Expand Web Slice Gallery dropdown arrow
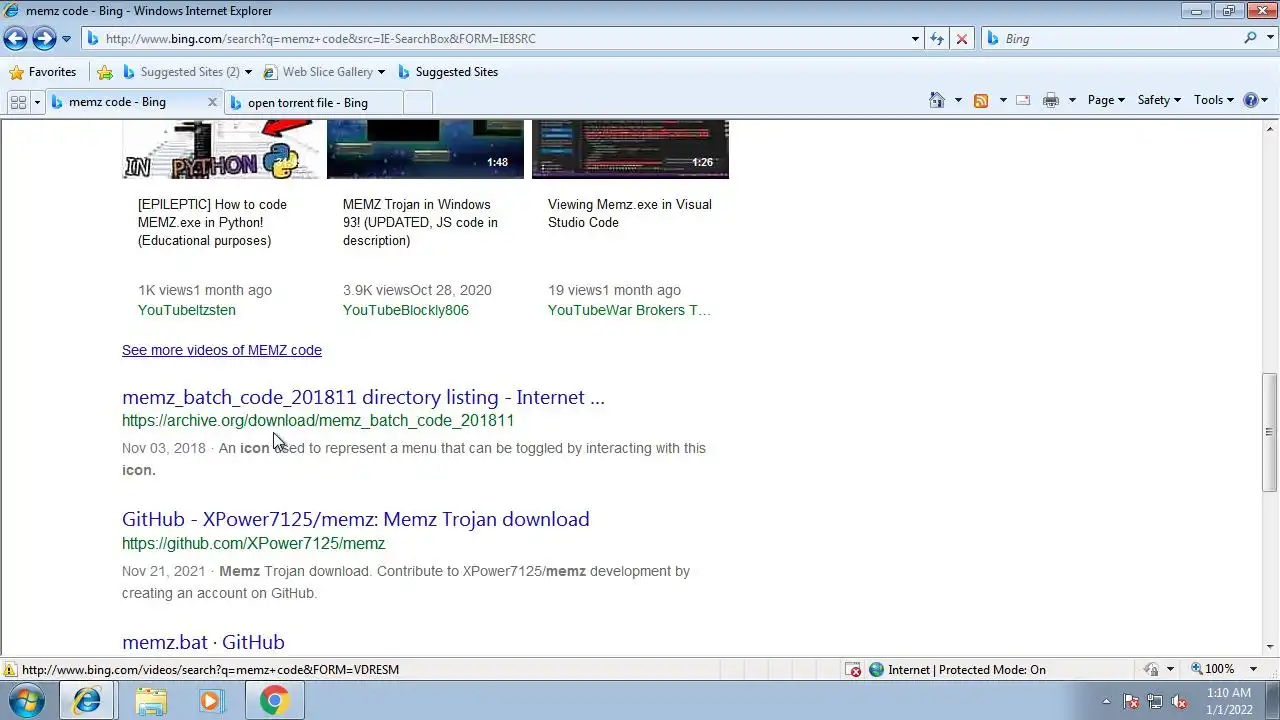The image size is (1280, 720). point(381,72)
